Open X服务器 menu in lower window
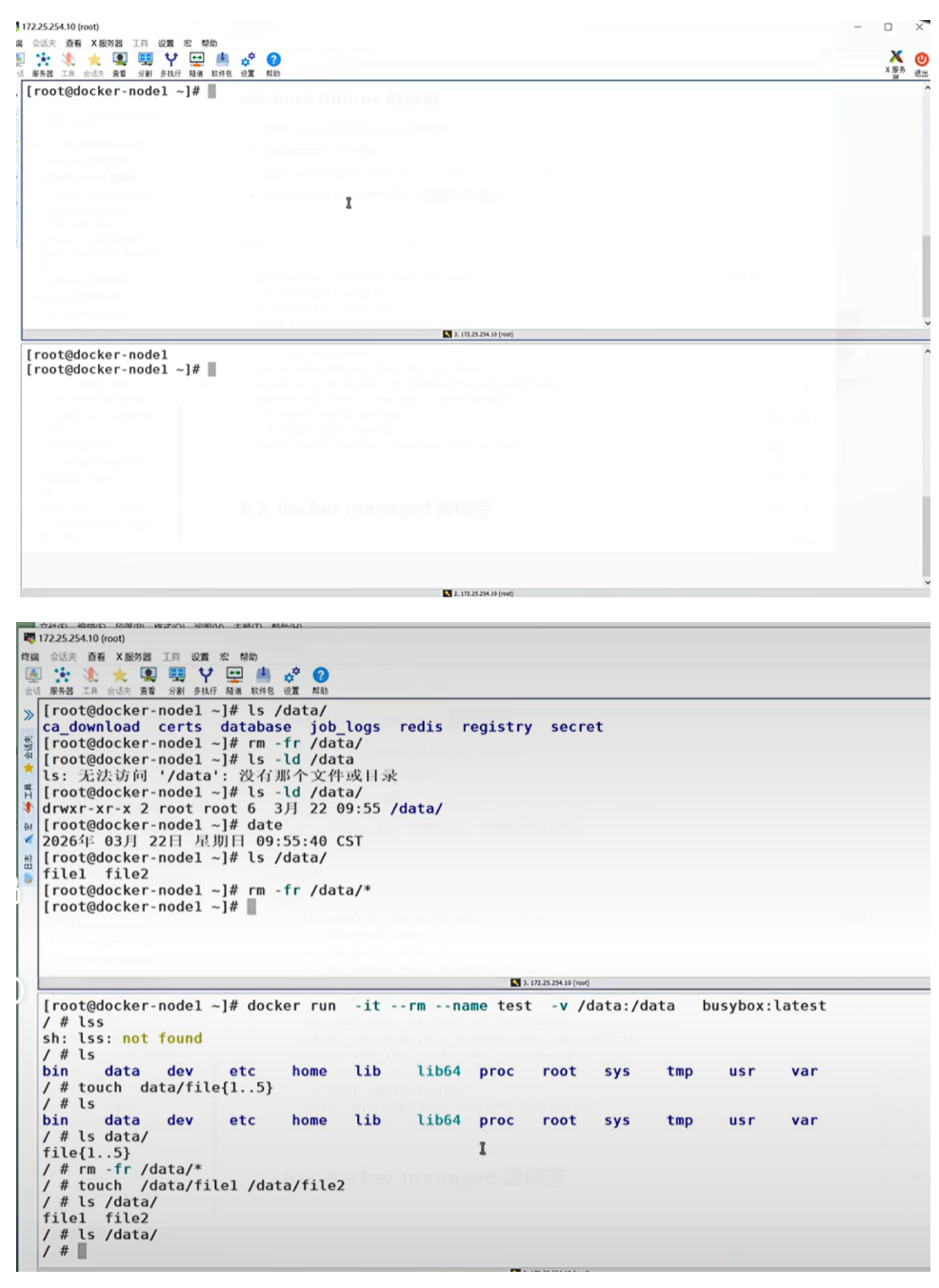Image resolution: width=939 pixels, height=1288 pixels. [x=133, y=656]
